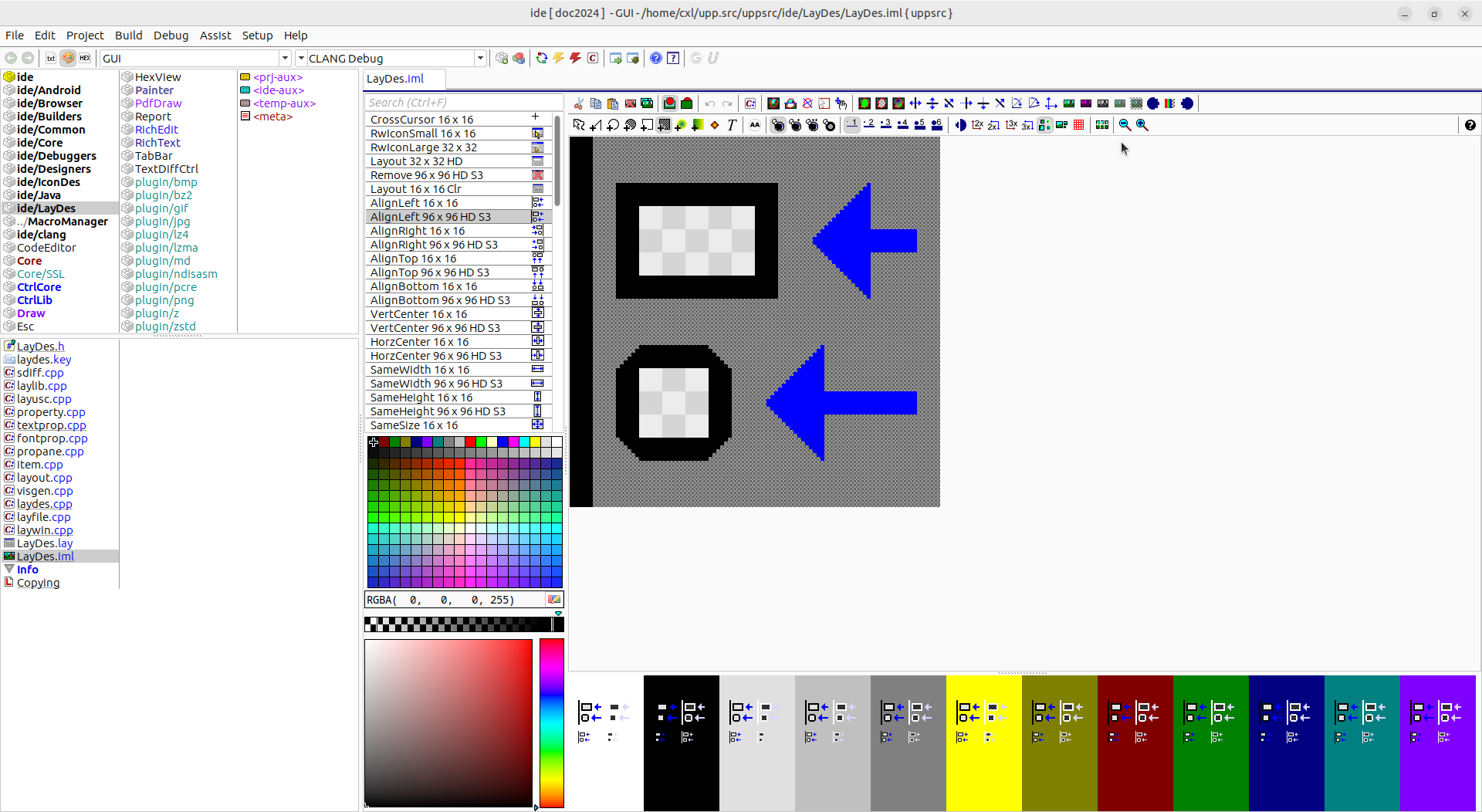Open the Assist menu
This screenshot has width=1482, height=812.
tap(215, 36)
